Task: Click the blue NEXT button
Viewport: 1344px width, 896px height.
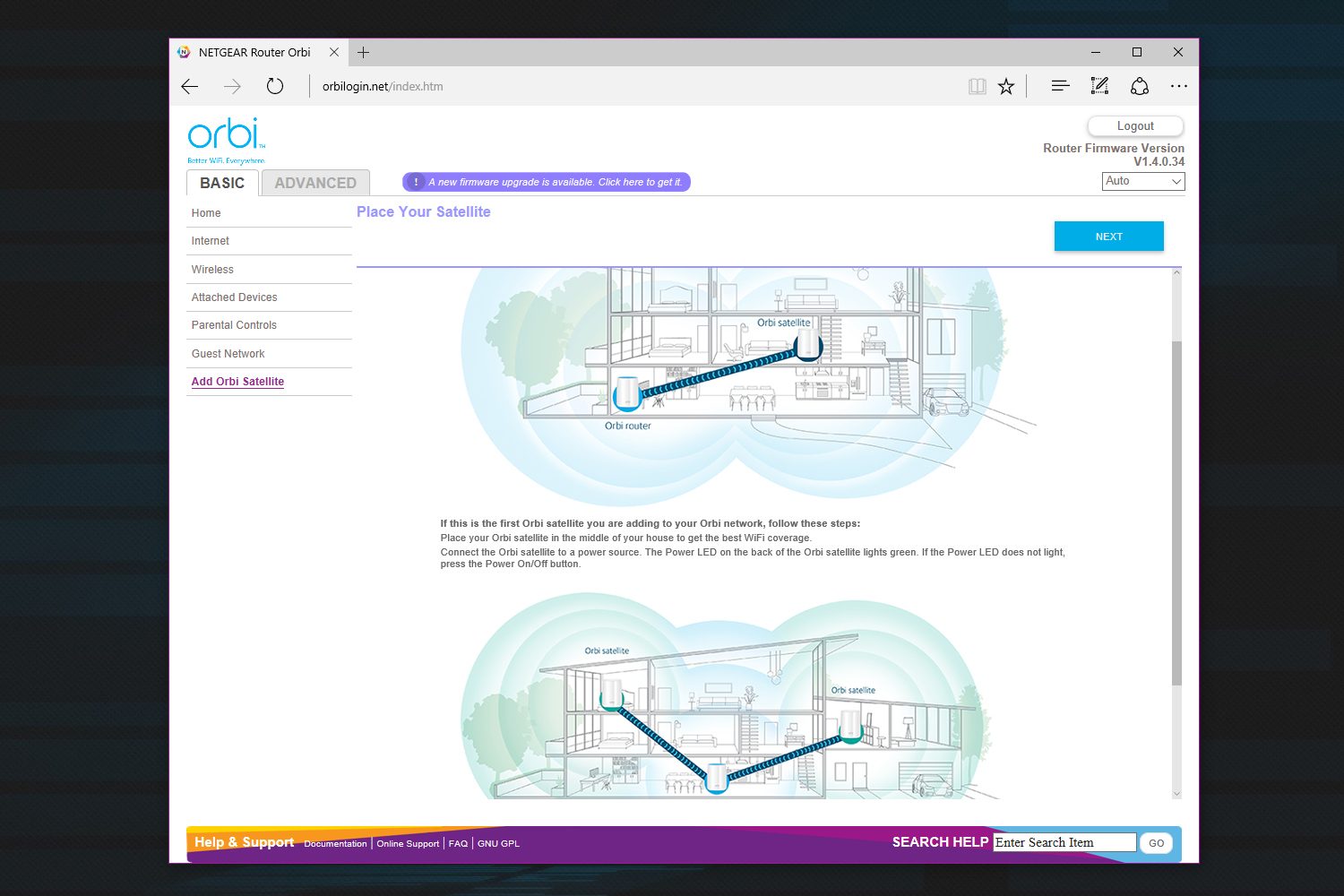Action: pyautogui.click(x=1109, y=237)
